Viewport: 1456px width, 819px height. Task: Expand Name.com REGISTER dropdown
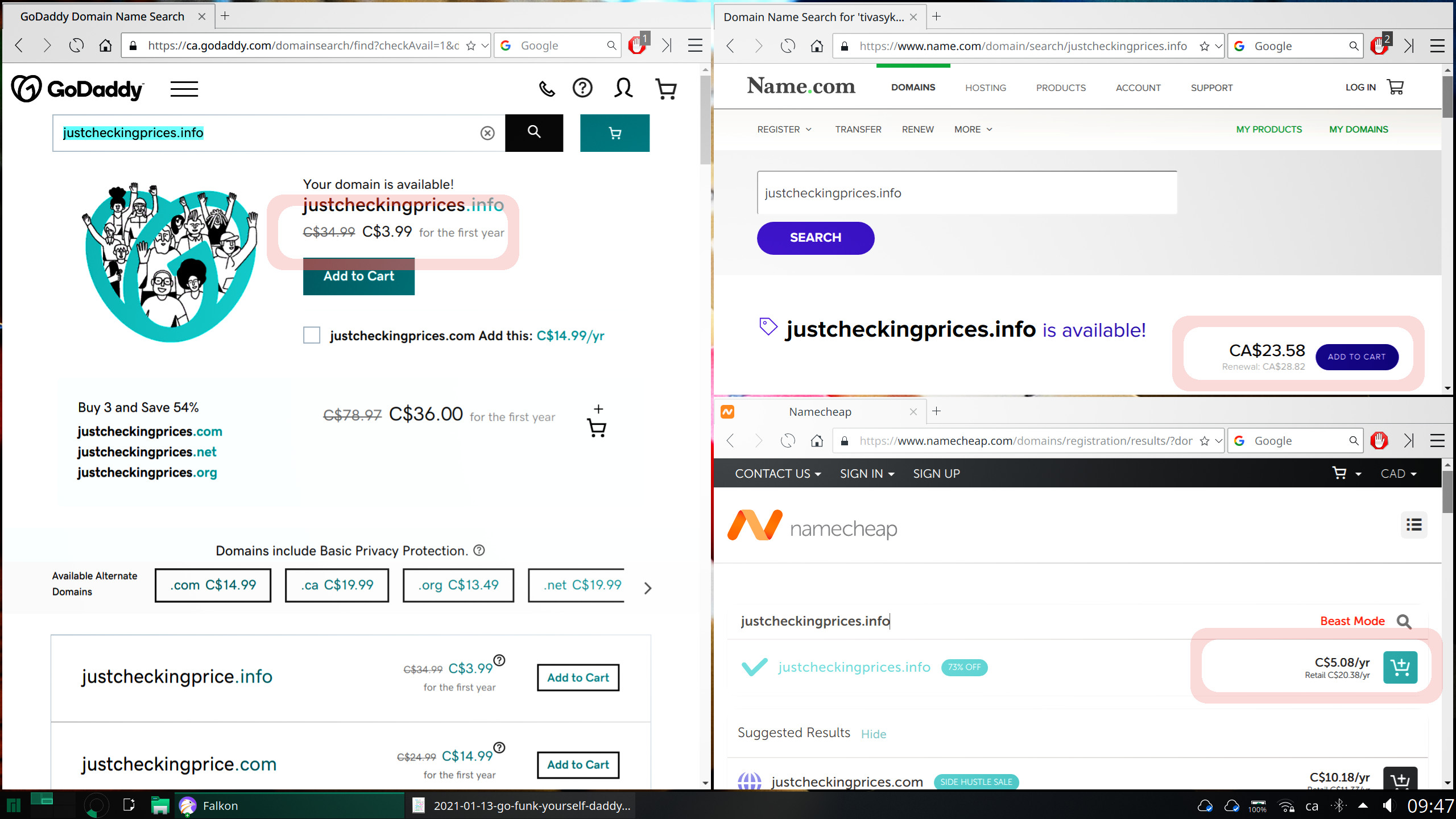click(x=784, y=129)
